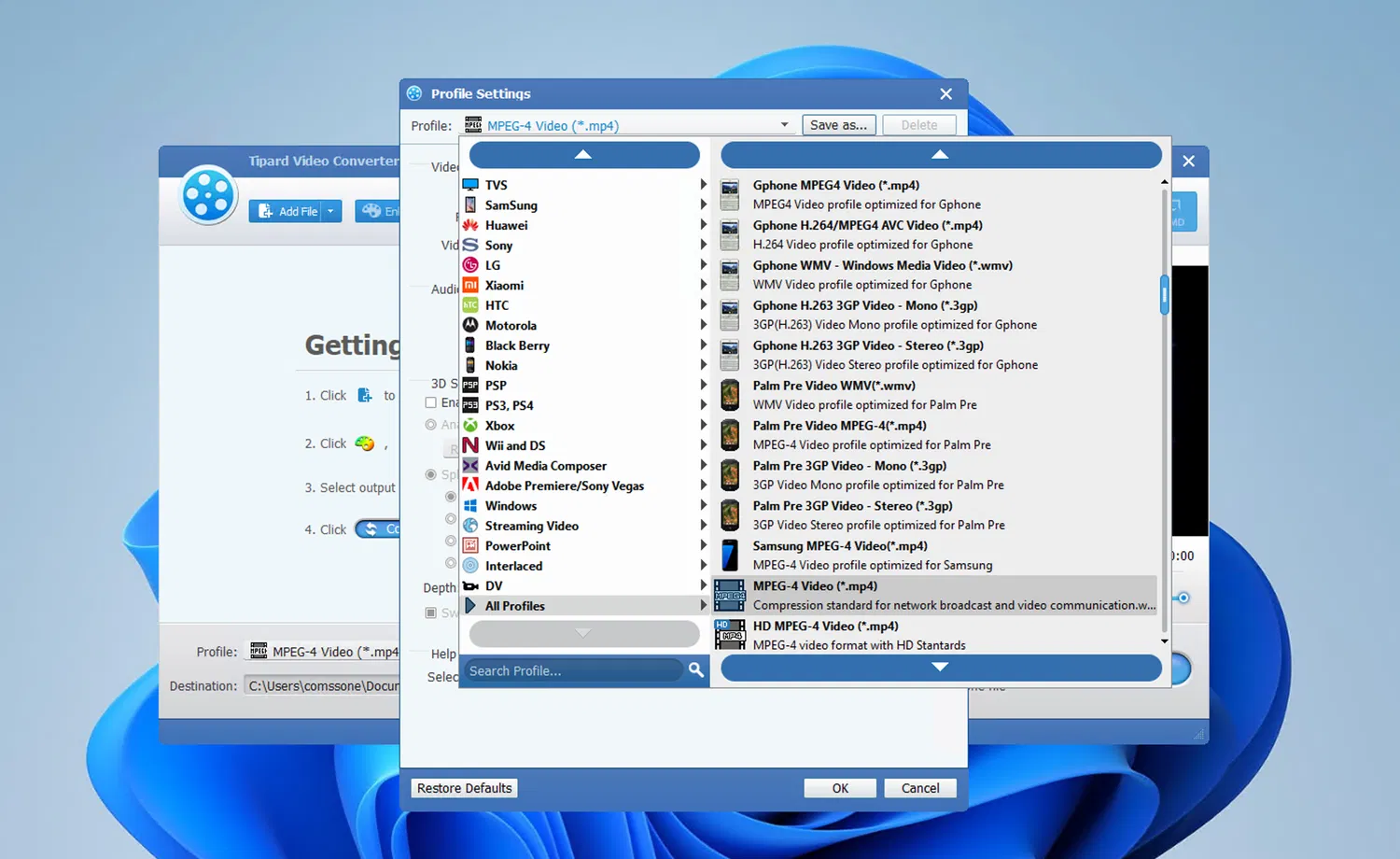Click the Save as... button
Screen dimensions: 1400x859
(x=839, y=125)
